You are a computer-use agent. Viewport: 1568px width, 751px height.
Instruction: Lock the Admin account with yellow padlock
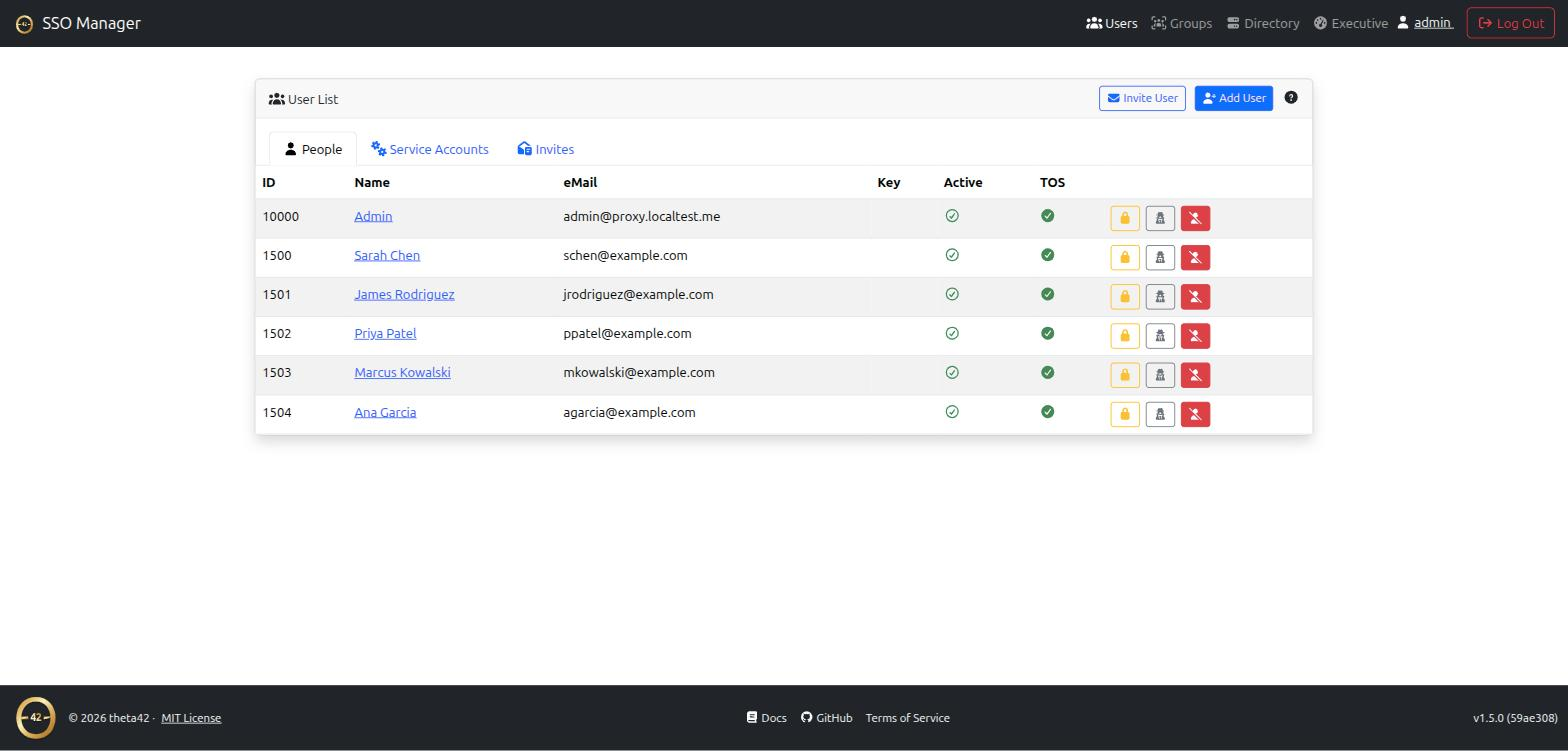tap(1125, 218)
